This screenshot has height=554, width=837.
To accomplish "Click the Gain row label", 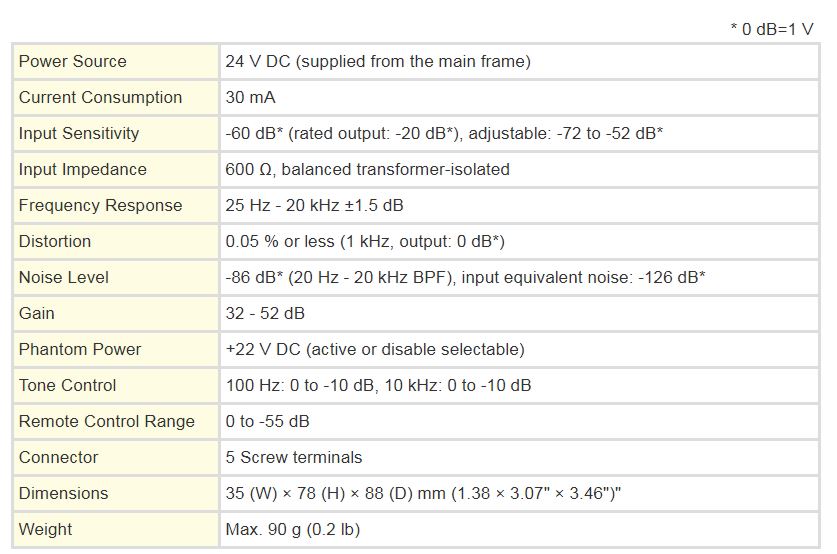I will [x=37, y=313].
